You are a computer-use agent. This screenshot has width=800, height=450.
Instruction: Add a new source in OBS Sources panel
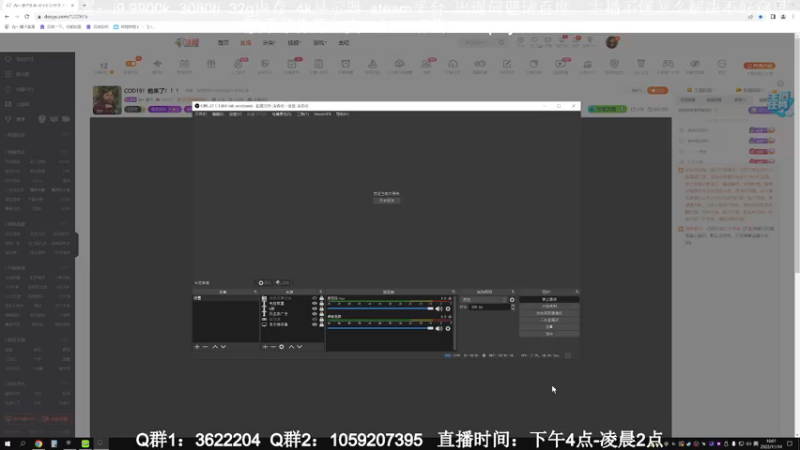[265, 347]
